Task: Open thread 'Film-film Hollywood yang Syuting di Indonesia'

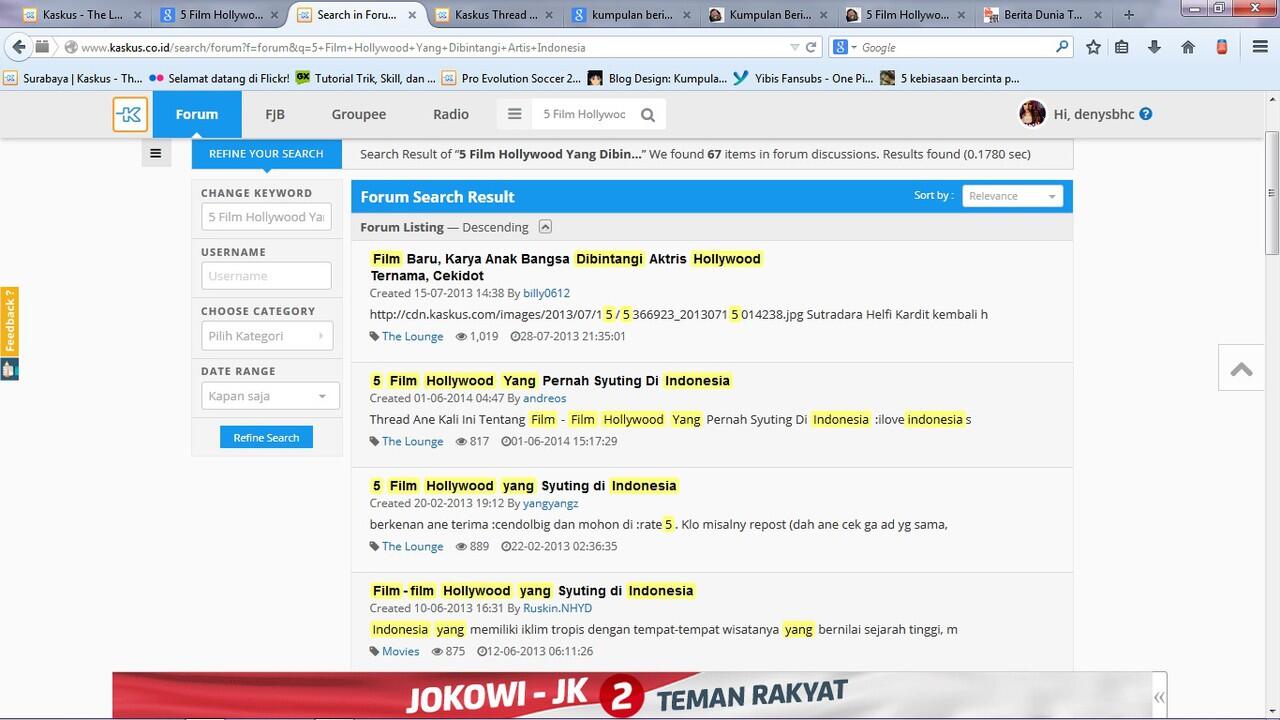Action: click(x=533, y=590)
